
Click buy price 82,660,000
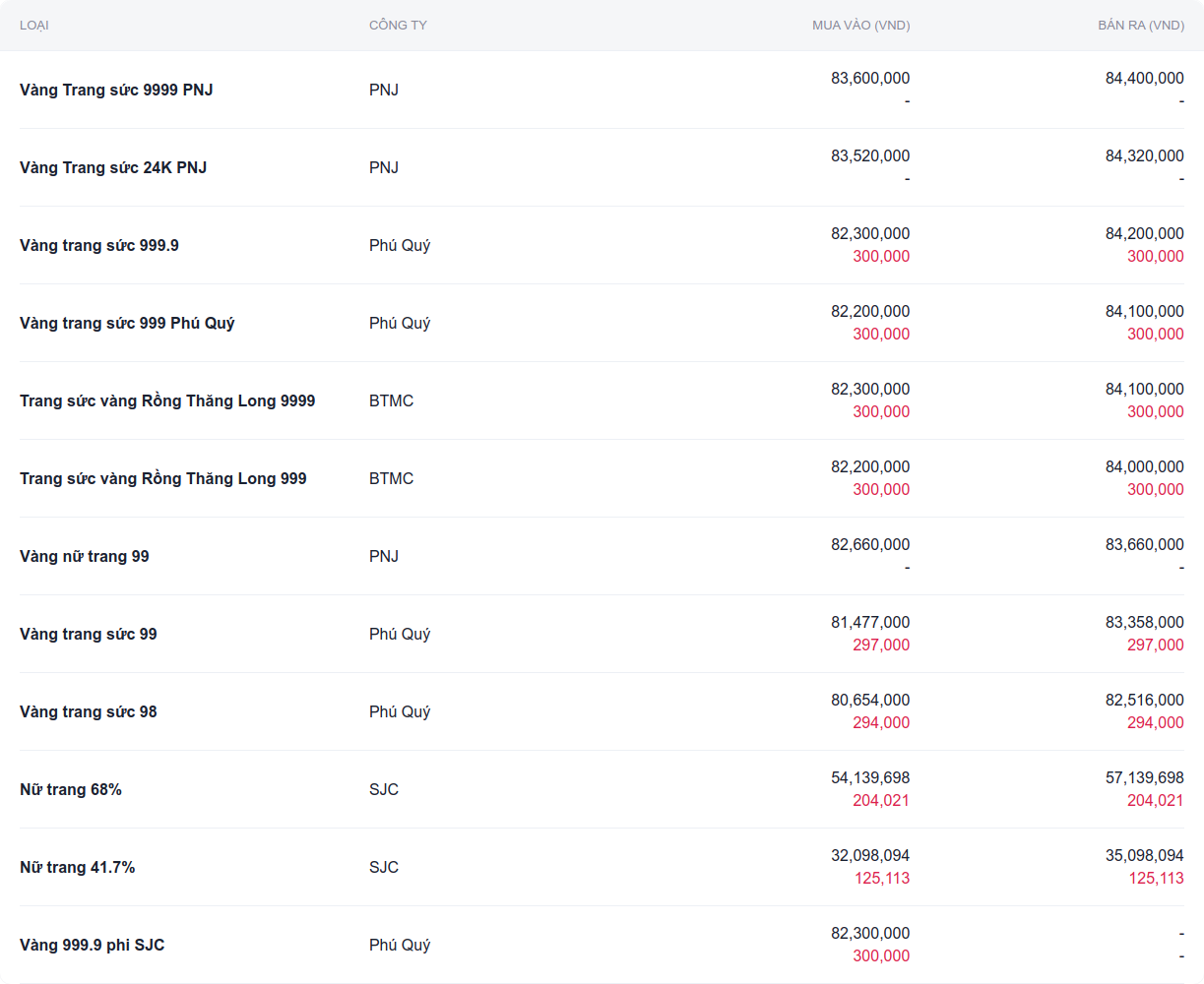870,544
